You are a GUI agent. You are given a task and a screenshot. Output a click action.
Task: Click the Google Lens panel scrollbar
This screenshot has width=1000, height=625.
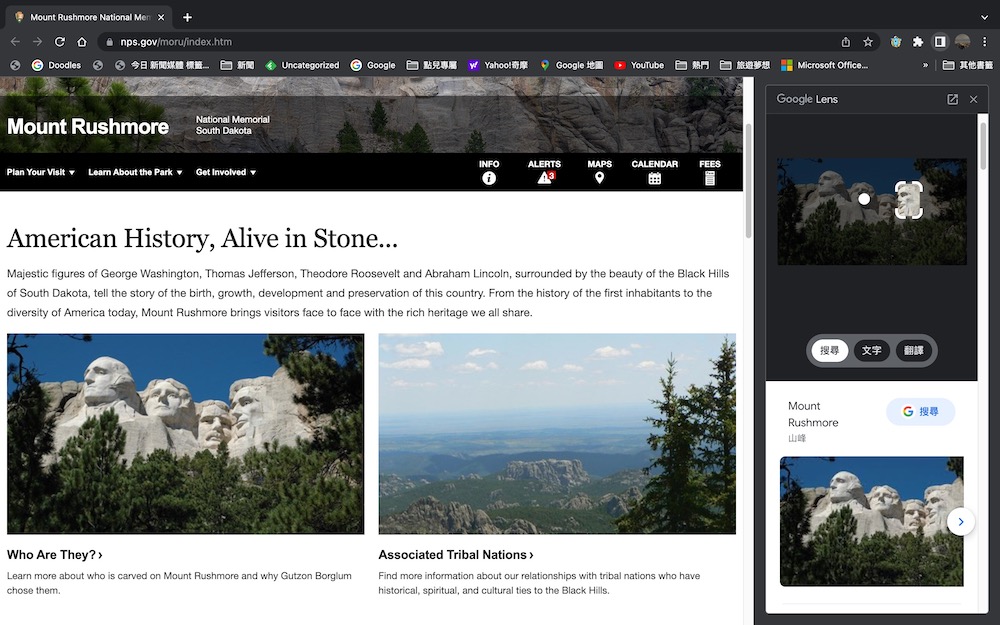click(983, 147)
